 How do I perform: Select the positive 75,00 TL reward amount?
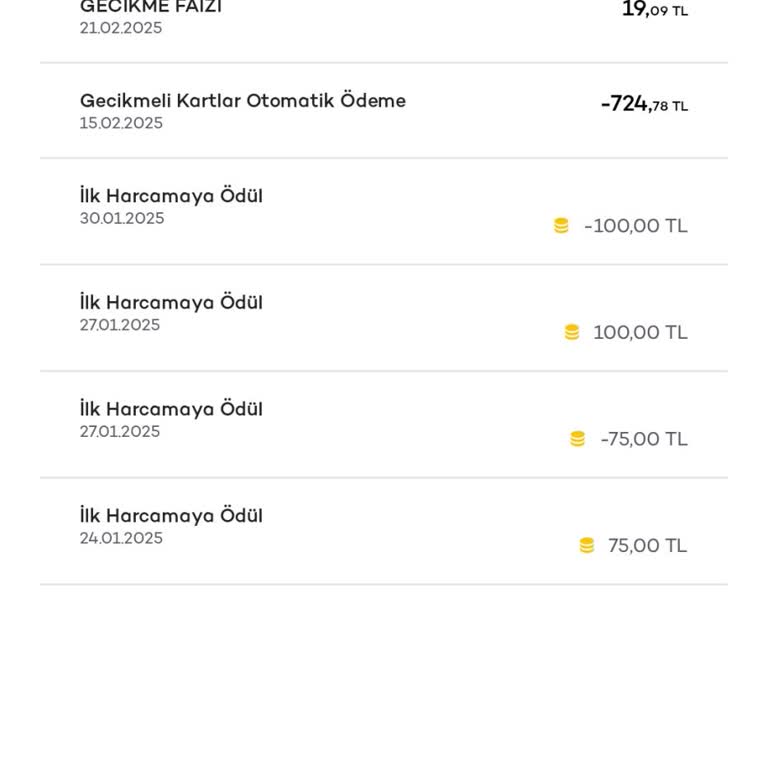647,545
